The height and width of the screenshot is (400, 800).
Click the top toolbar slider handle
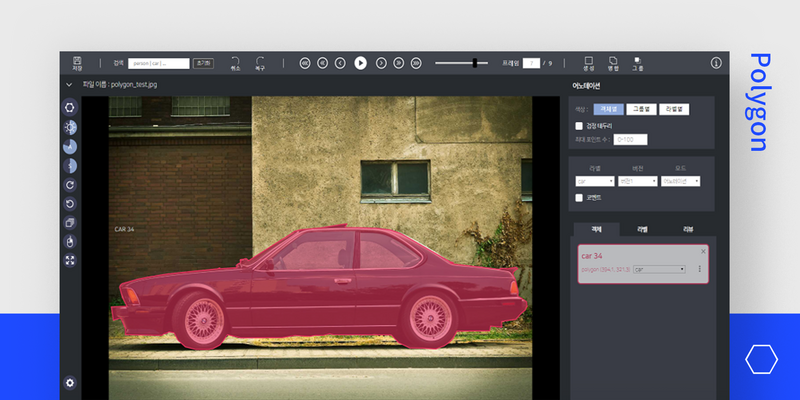pyautogui.click(x=475, y=62)
